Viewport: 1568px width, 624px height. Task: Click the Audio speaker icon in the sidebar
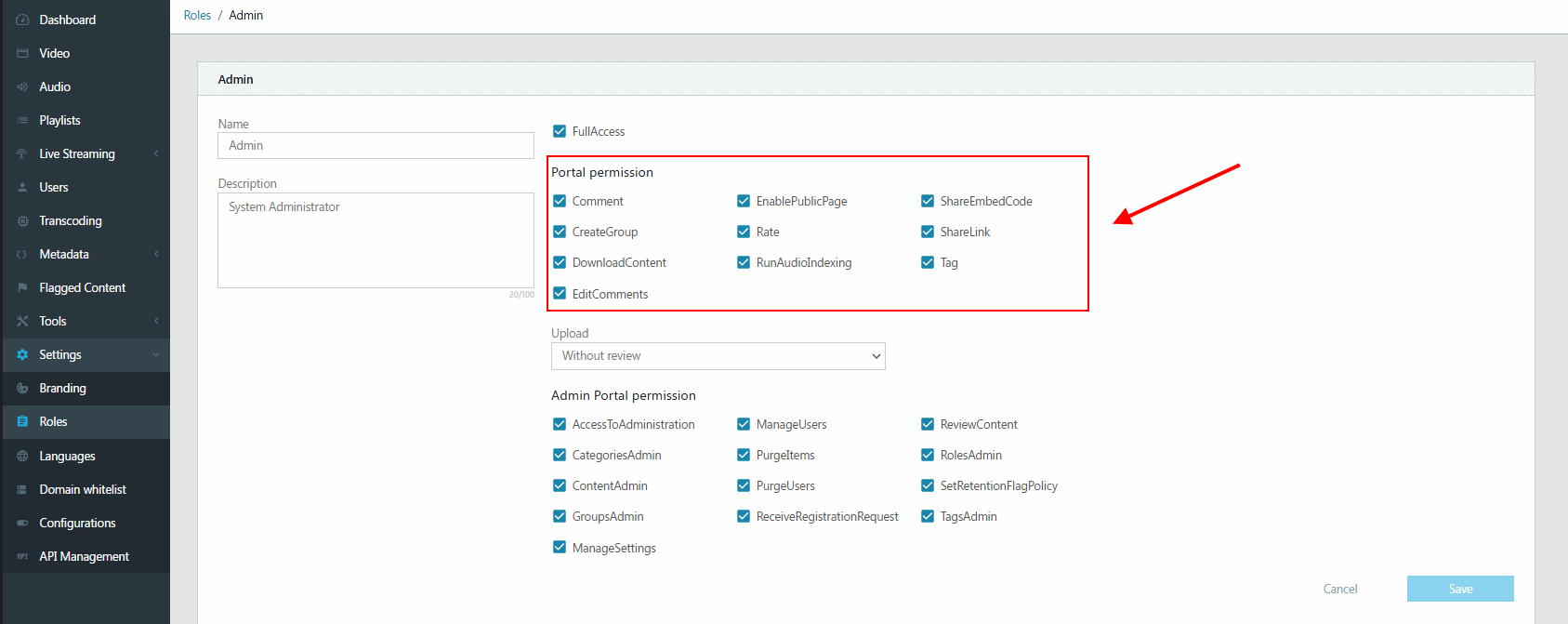click(x=22, y=86)
